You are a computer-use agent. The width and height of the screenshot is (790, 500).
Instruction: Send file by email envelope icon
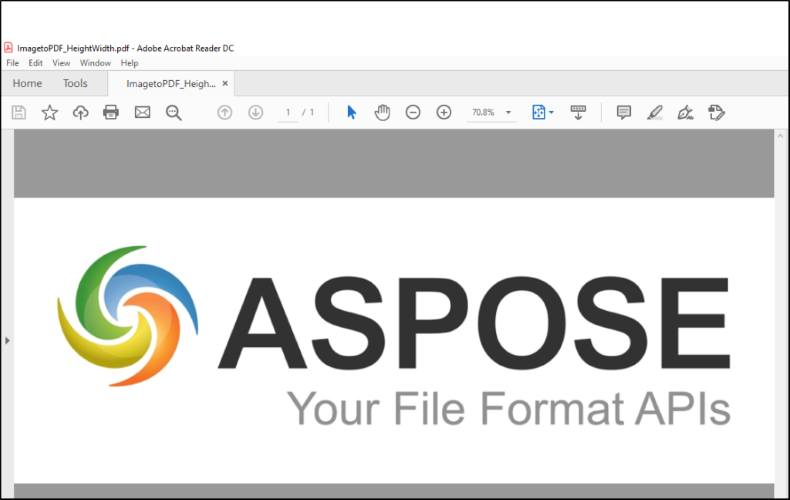pos(142,113)
